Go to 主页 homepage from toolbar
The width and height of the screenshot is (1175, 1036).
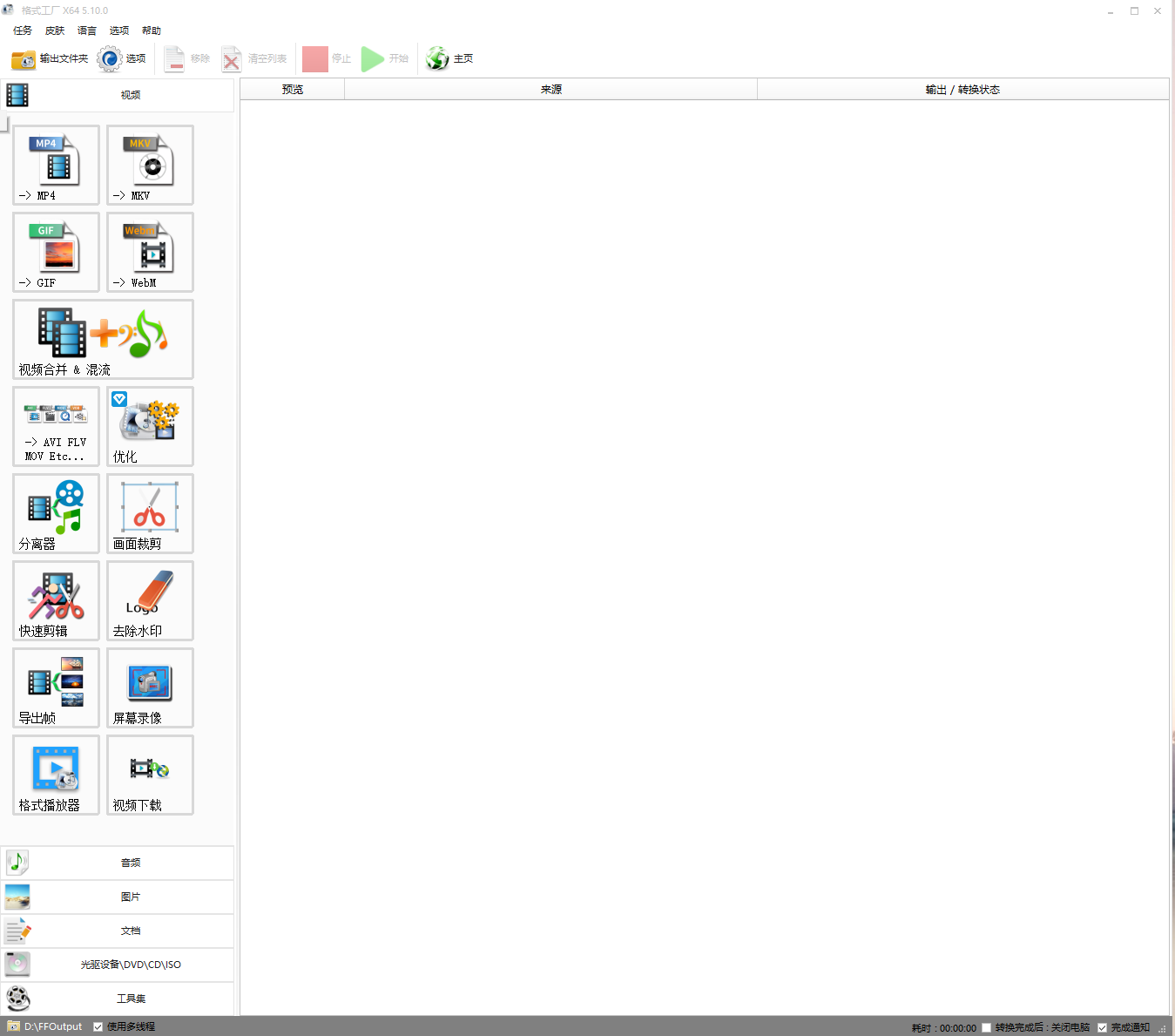pyautogui.click(x=449, y=58)
